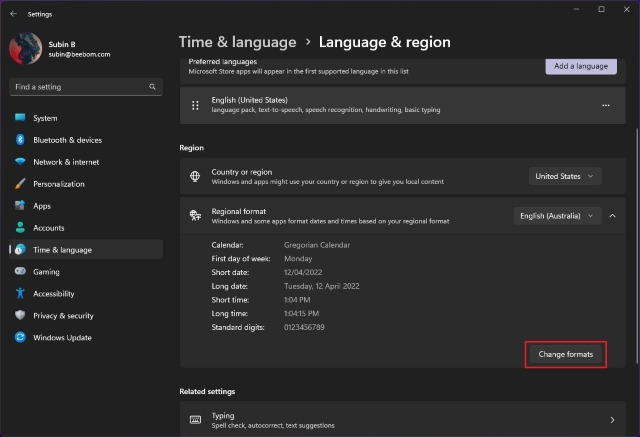Click the standard digits 0123456789 value

tap(304, 327)
